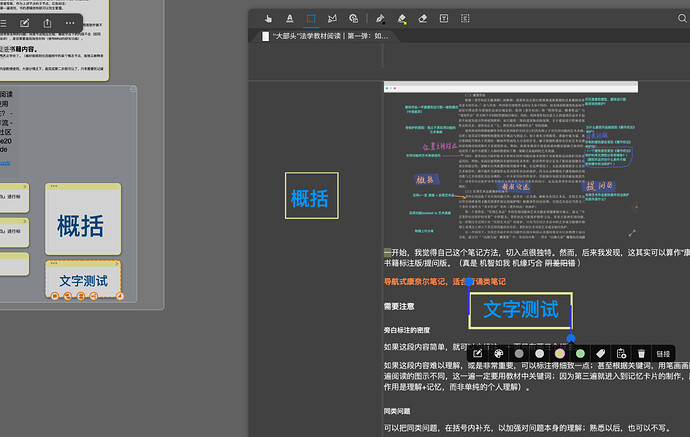Open the more options ellipsis menu
Image resolution: width=690 pixels, height=437 pixels.
click(x=70, y=23)
